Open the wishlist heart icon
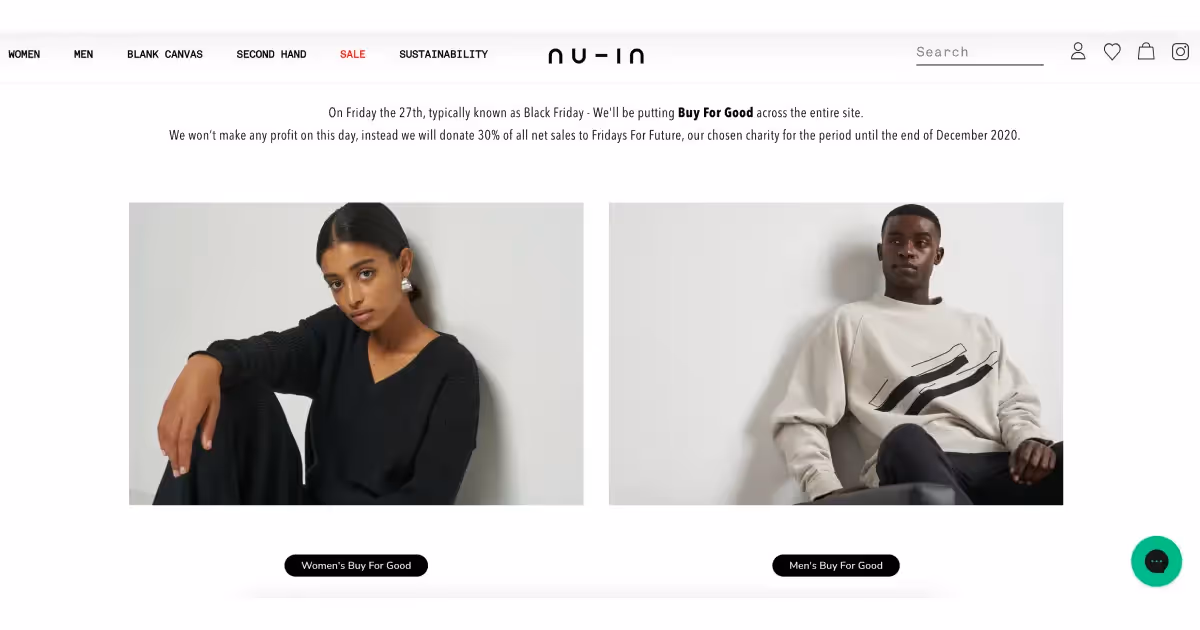This screenshot has height=630, width=1200. [x=1112, y=51]
